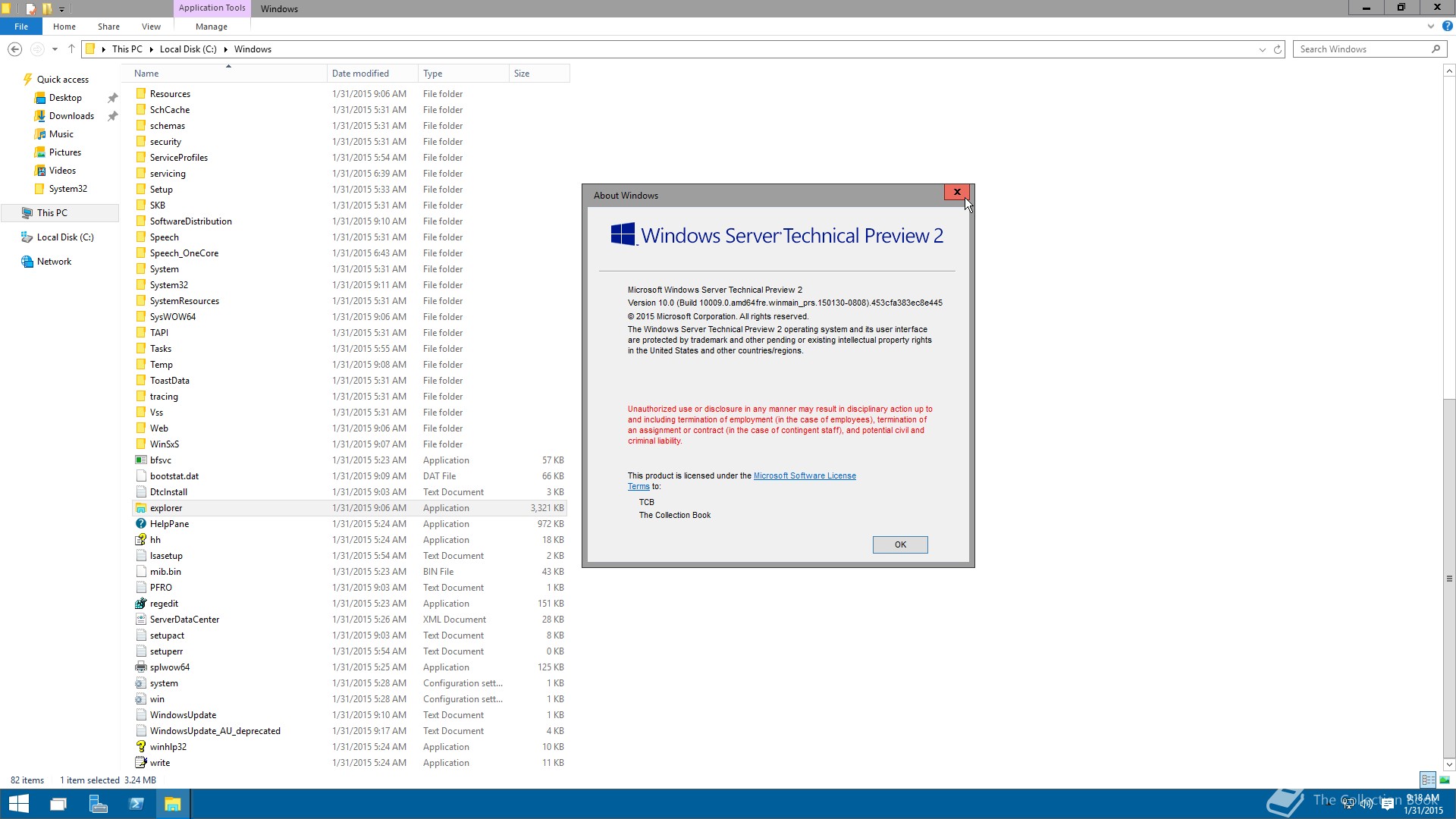Open the Customize Quick Access Toolbar dropdown
This screenshot has height=819, width=1456.
(61, 9)
